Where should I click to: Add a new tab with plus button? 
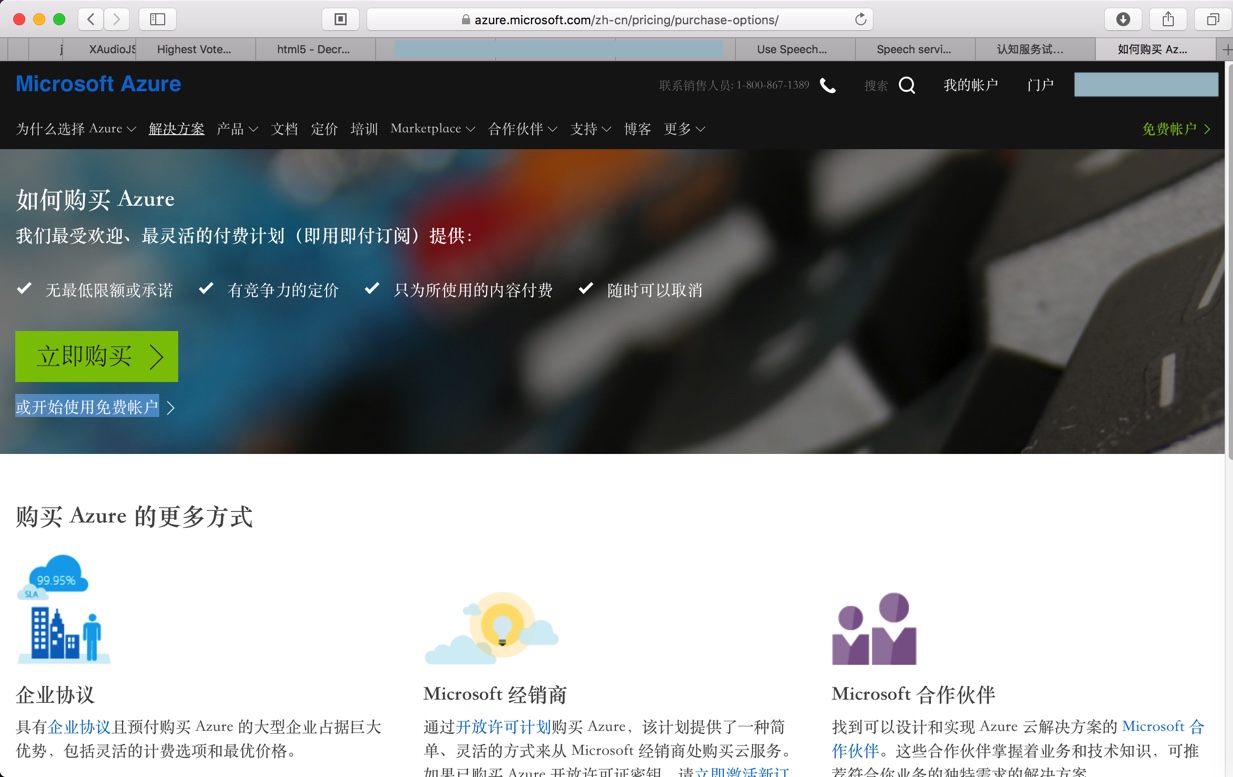[1226, 49]
